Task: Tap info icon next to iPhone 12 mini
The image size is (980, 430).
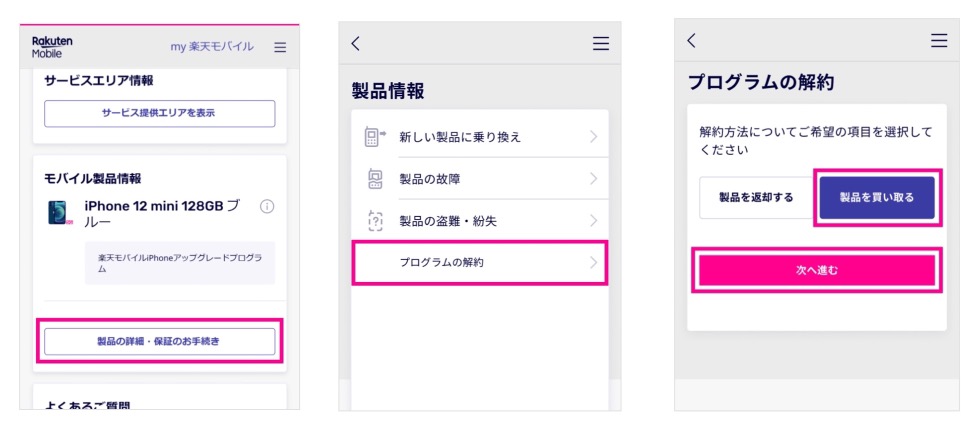Action: pos(267,206)
